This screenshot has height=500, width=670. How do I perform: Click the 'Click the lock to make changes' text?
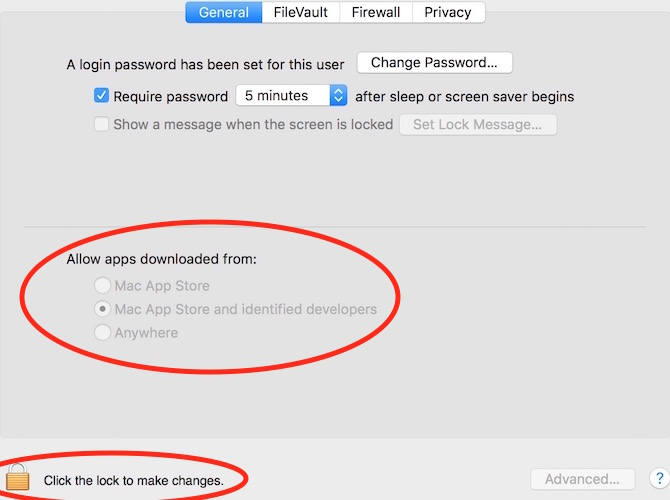point(133,481)
